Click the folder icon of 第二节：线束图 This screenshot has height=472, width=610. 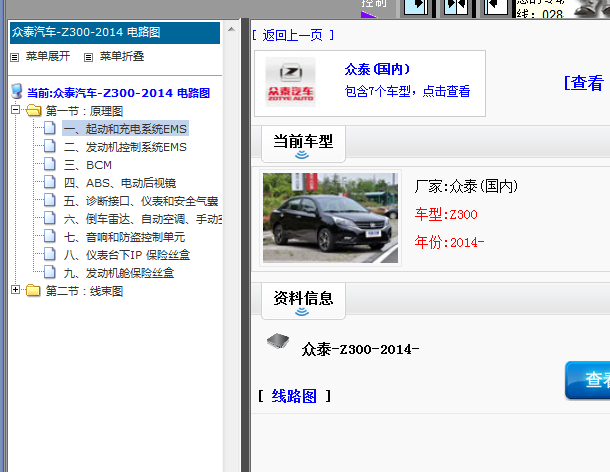click(33, 290)
